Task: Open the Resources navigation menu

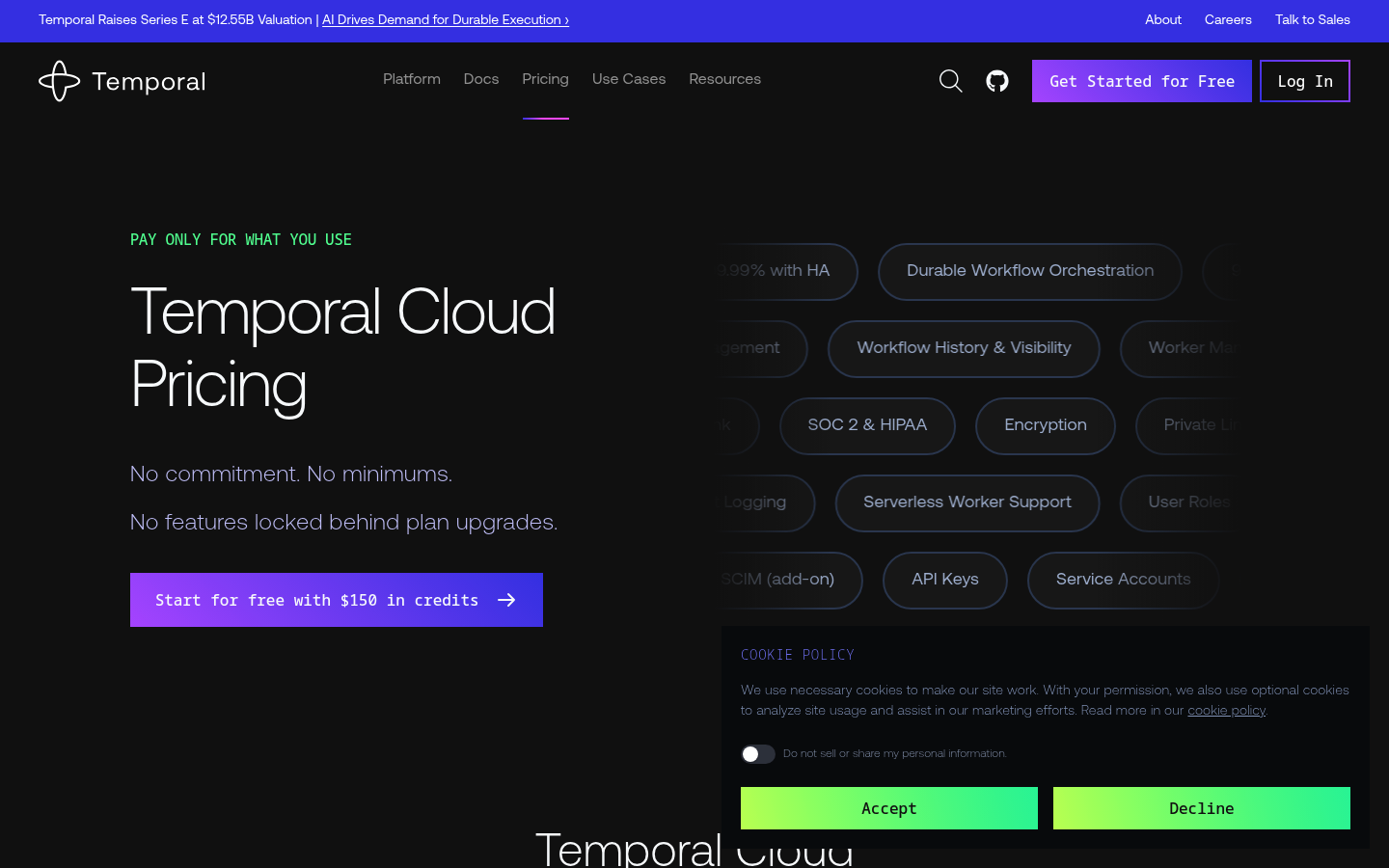Action: pyautogui.click(x=725, y=79)
